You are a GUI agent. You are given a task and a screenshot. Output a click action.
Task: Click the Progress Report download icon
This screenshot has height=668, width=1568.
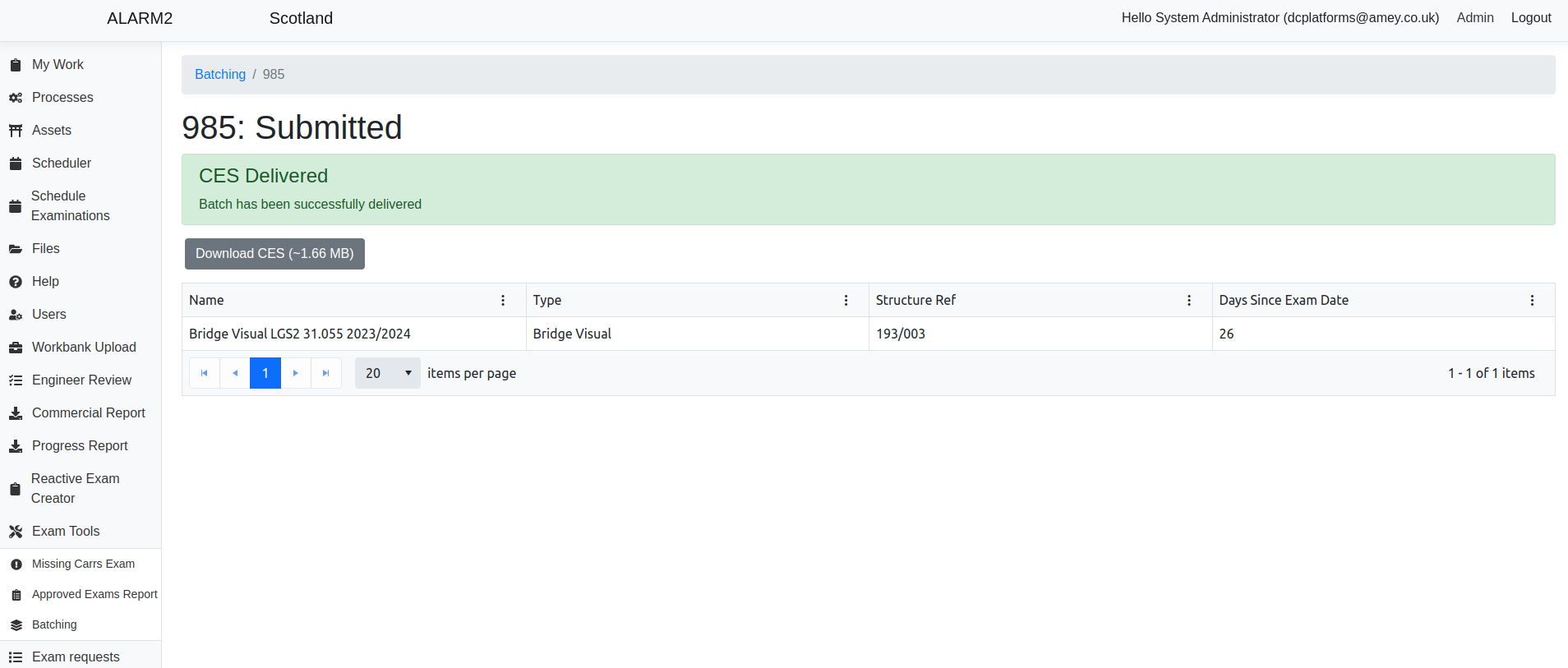(16, 446)
